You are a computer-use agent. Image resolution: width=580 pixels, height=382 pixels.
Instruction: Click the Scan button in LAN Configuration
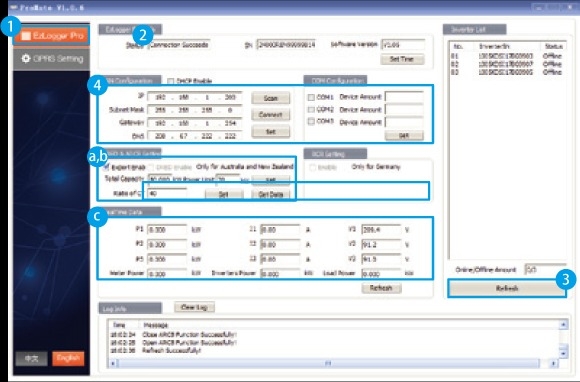point(270,98)
